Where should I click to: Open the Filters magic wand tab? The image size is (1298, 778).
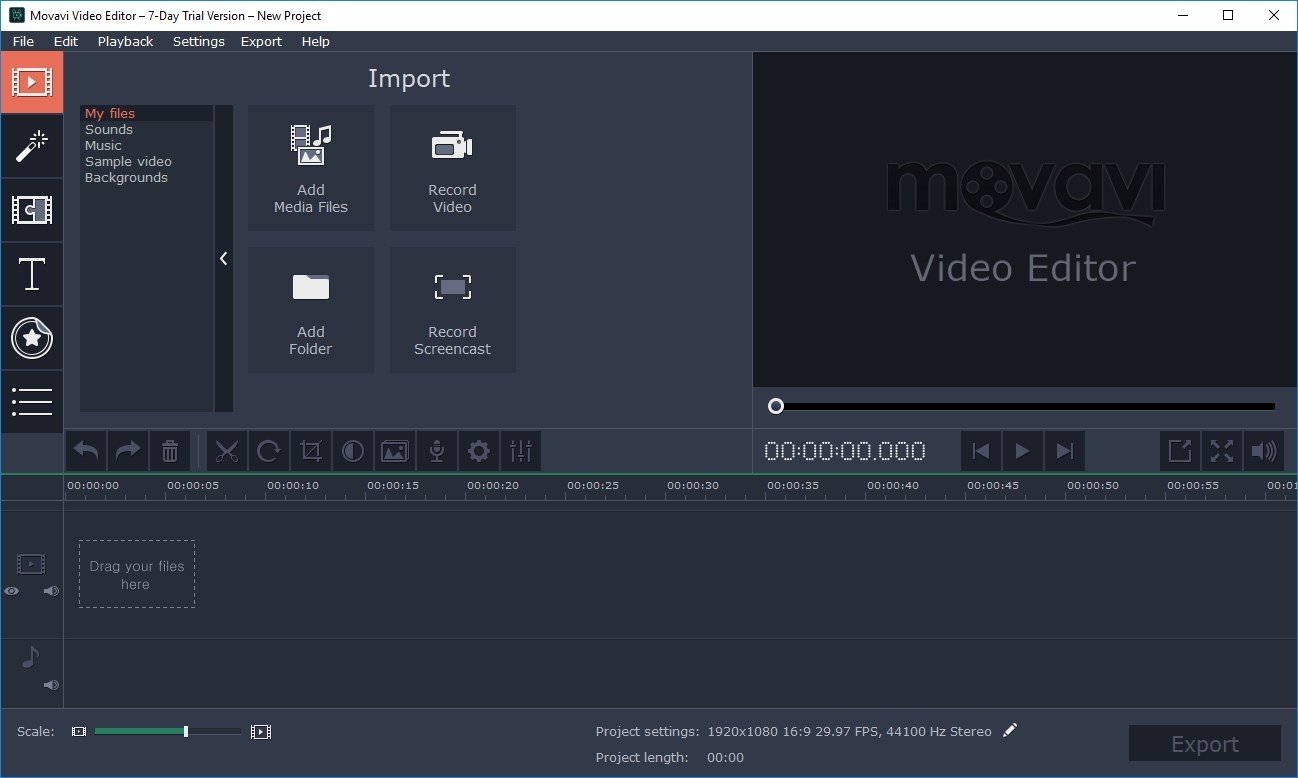point(32,146)
